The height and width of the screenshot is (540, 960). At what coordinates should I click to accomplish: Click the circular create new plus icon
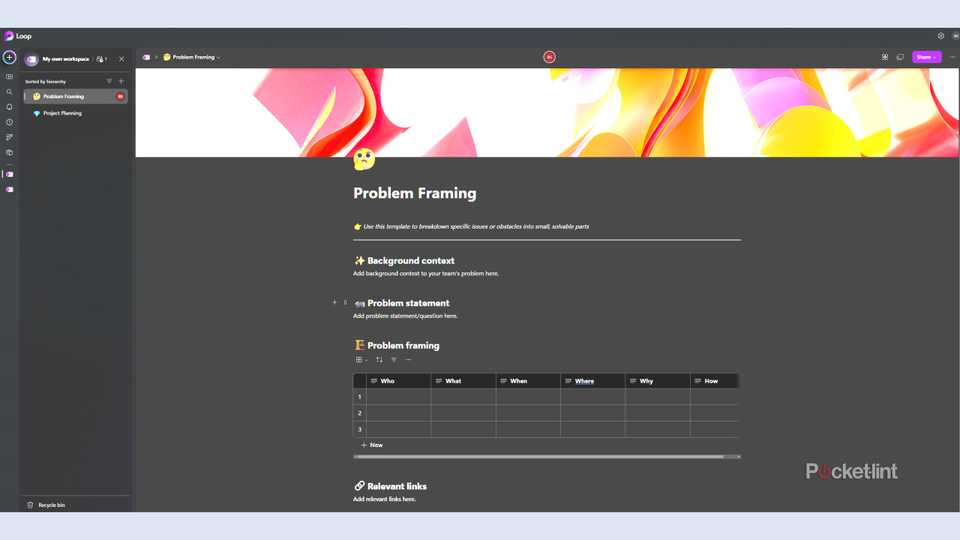click(9, 58)
